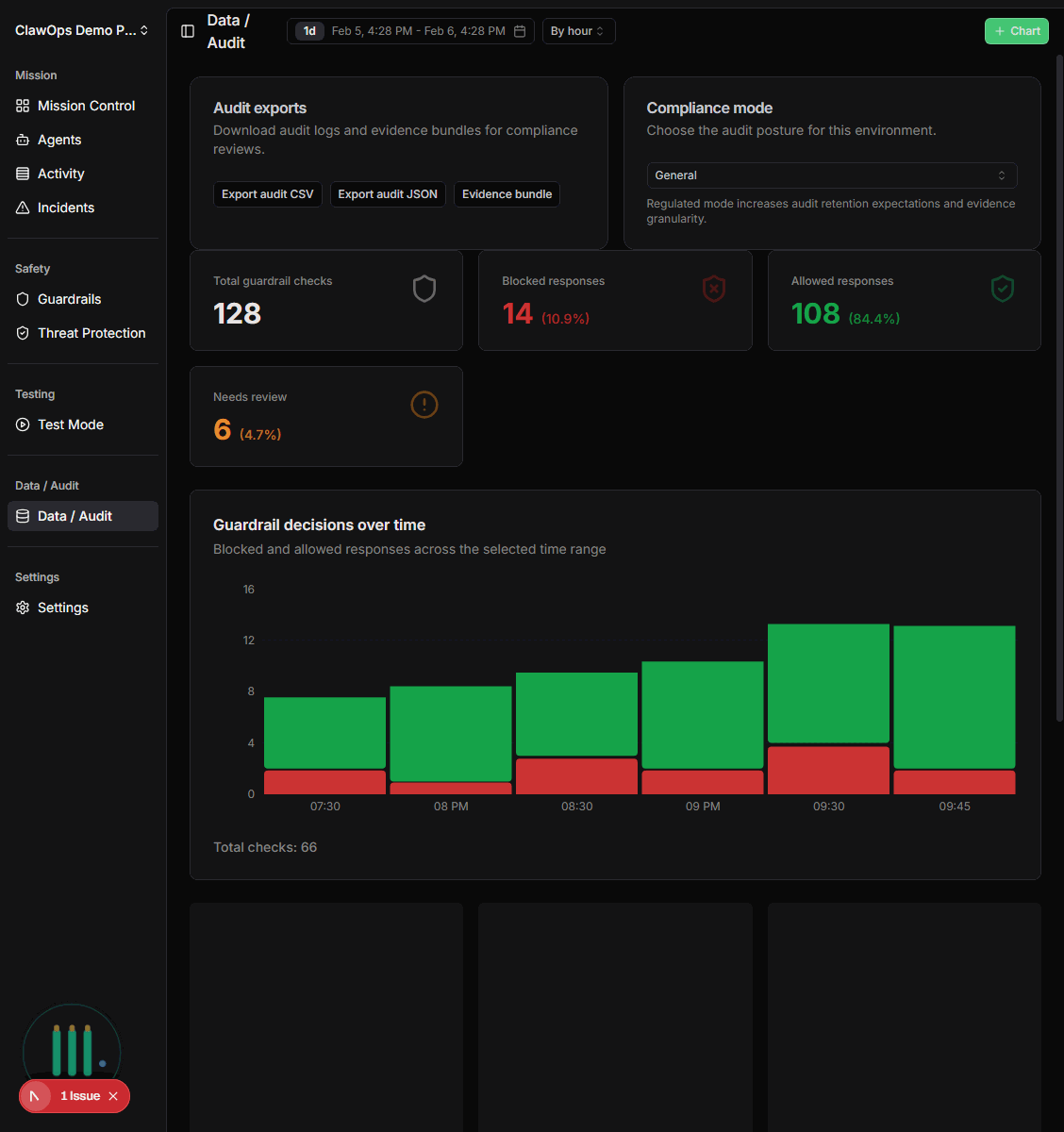Dismiss the 1 Issue alert with the X
This screenshot has height=1132, width=1064.
(x=112, y=1096)
